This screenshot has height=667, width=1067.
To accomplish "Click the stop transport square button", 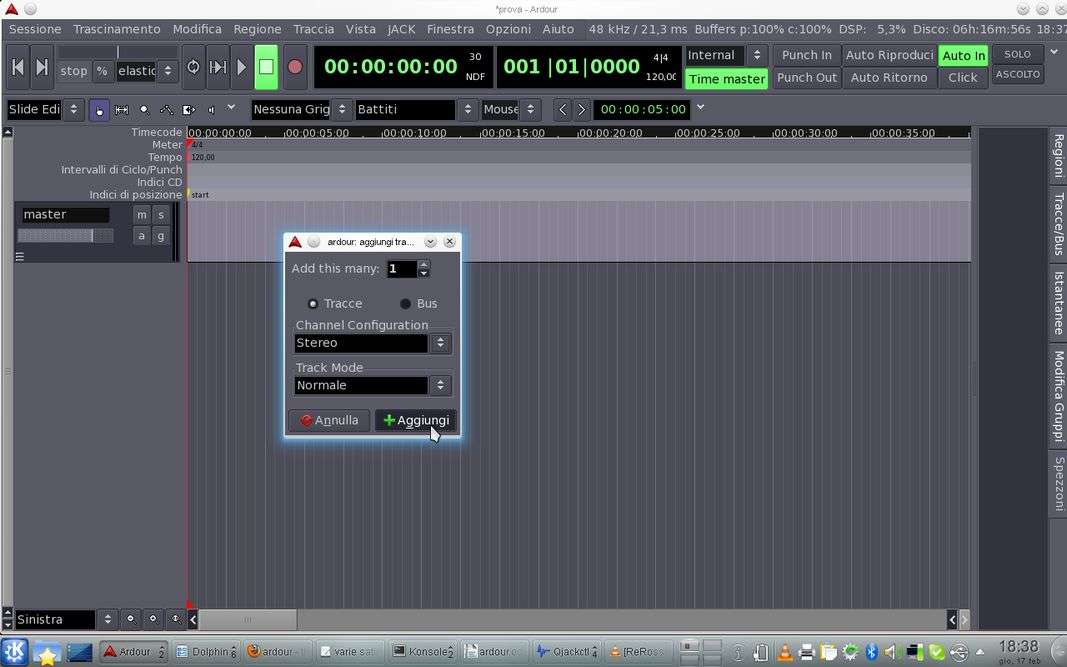I will click(266, 67).
